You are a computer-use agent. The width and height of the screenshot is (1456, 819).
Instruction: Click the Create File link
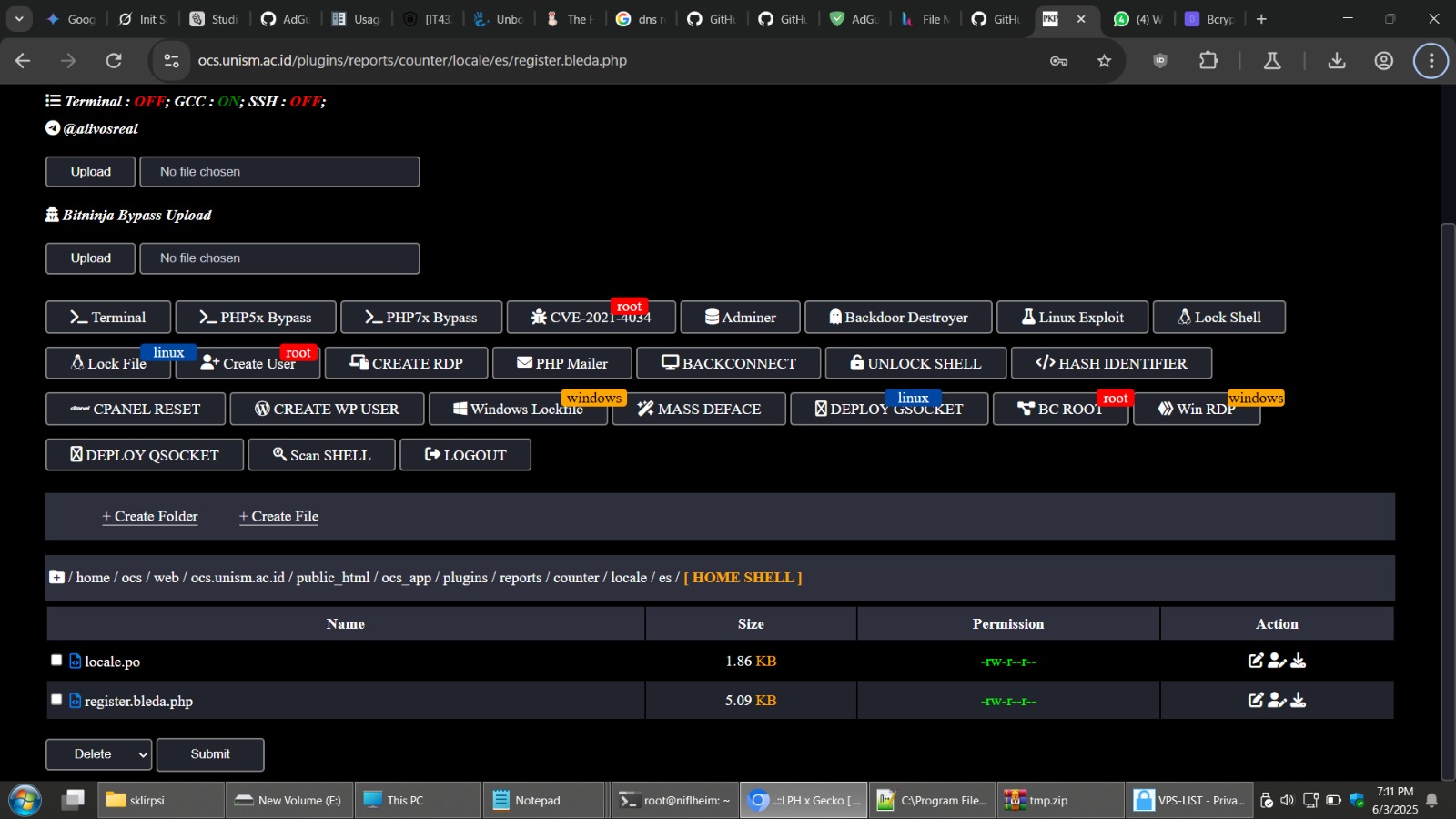click(x=278, y=516)
